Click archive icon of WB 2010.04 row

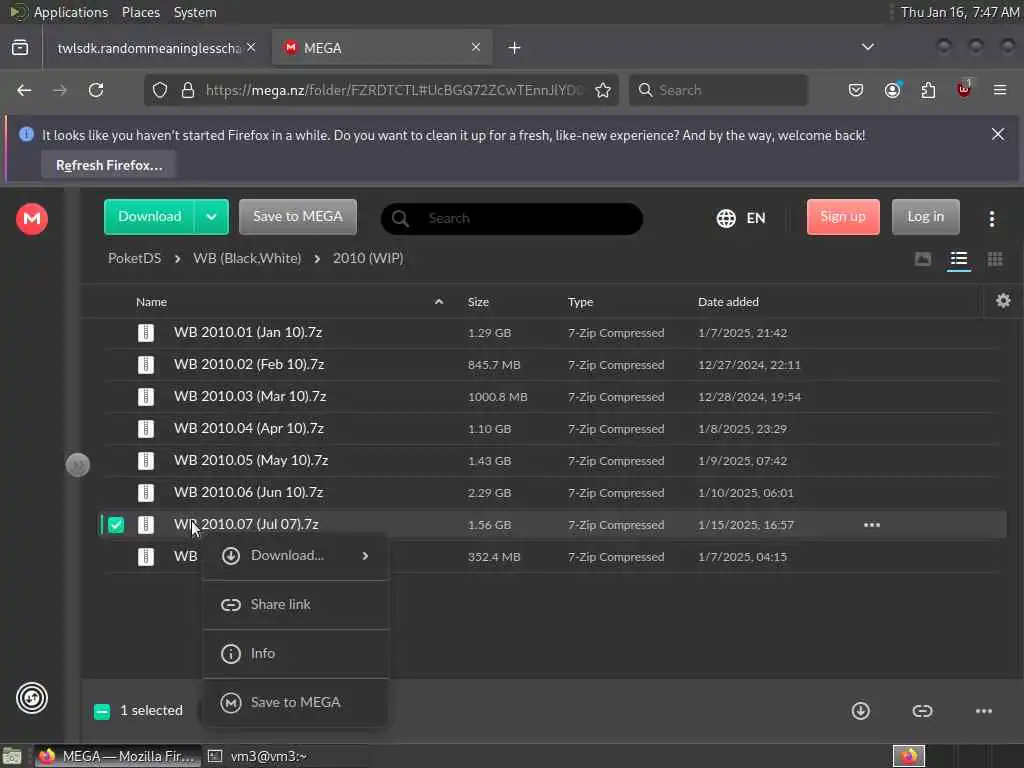(146, 428)
